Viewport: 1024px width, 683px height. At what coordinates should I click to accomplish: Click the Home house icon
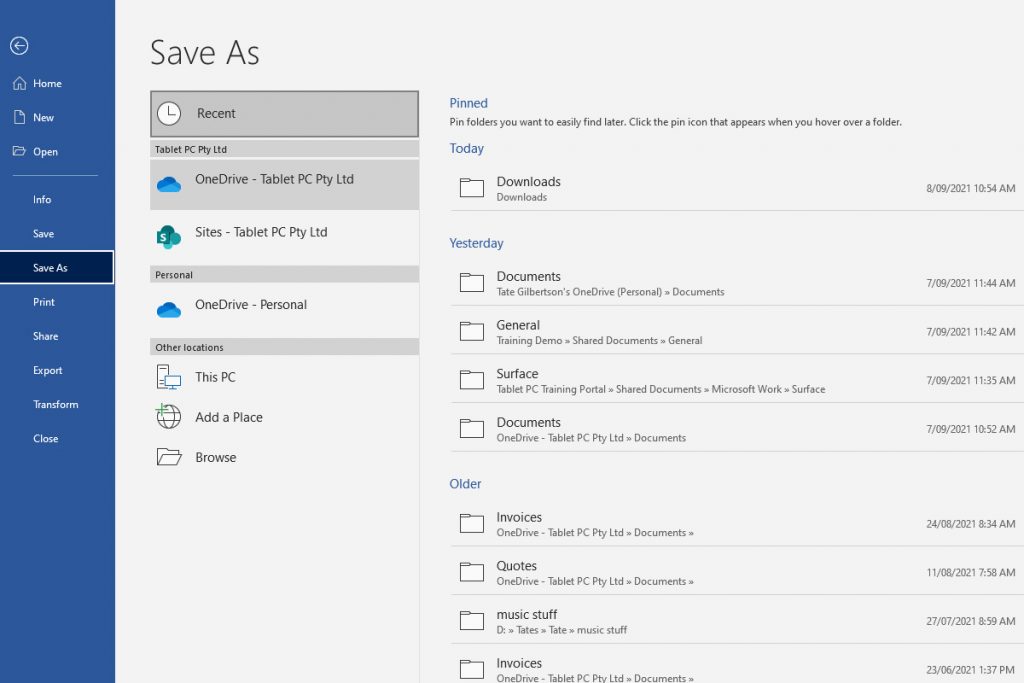pos(20,83)
